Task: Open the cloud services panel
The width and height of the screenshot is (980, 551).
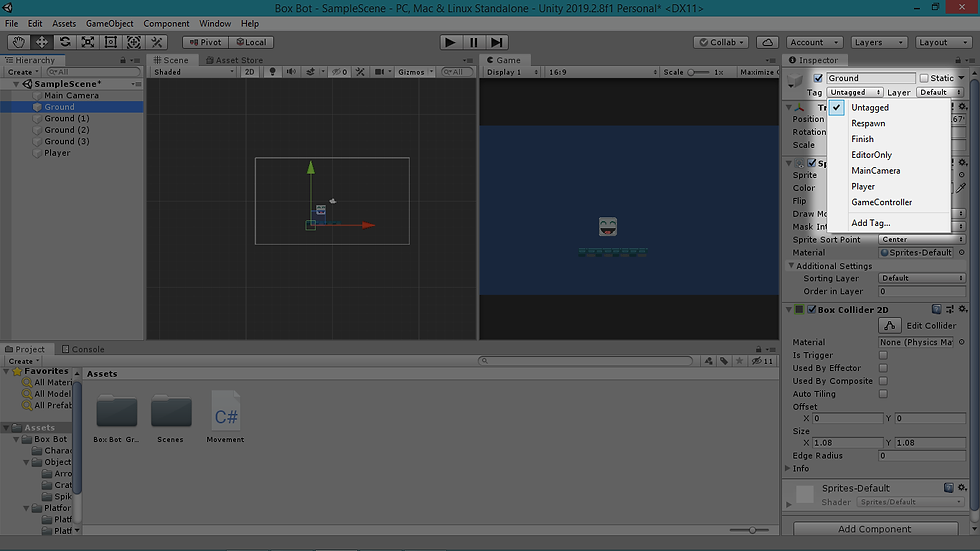Action: 768,42
